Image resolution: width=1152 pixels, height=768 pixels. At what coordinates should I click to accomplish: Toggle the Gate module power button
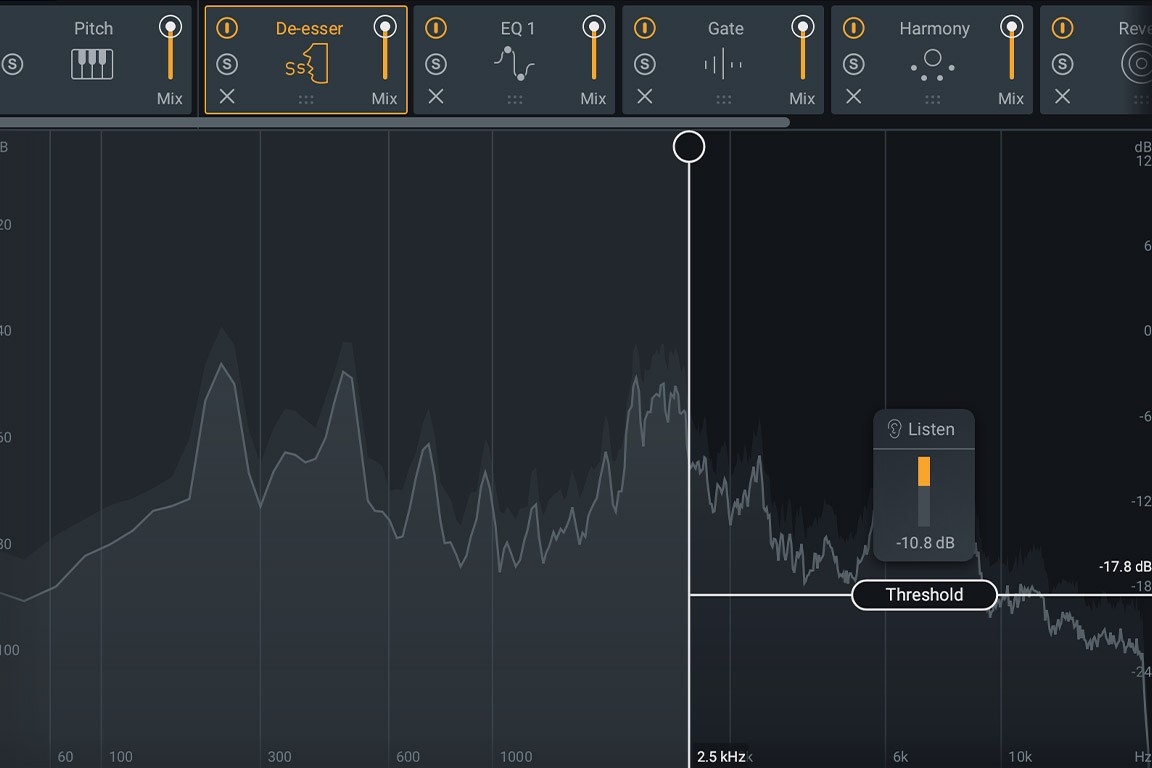click(x=644, y=28)
